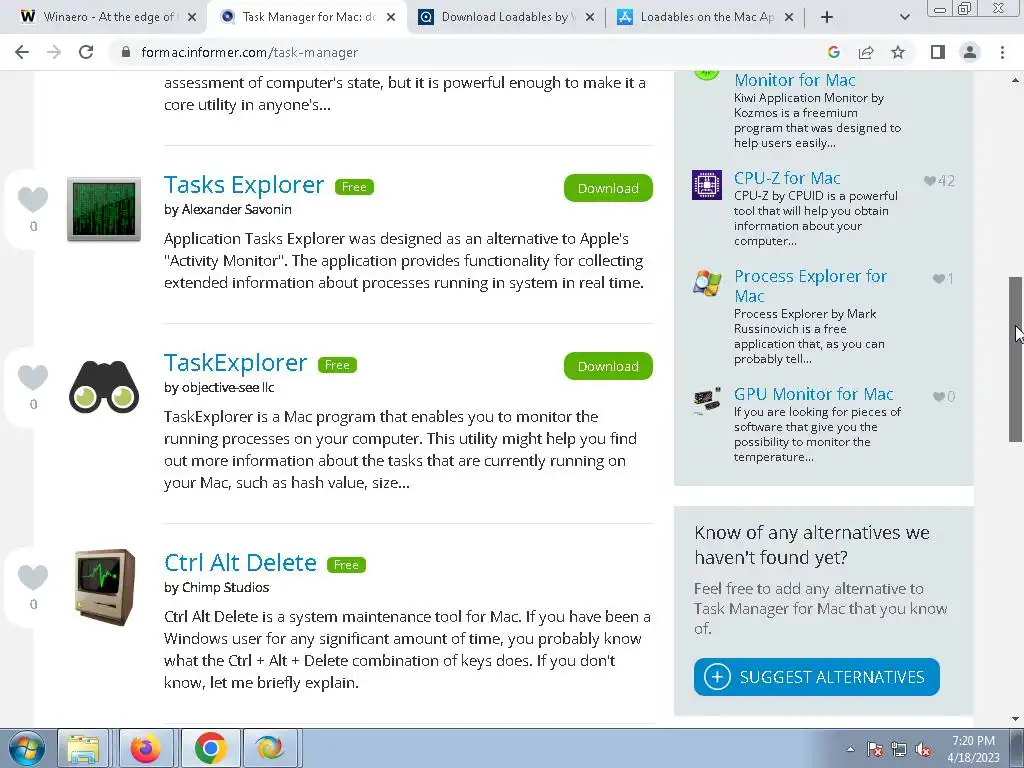Image resolution: width=1024 pixels, height=768 pixels.
Task: Like GPU Monitor for Mac heart counter
Action: coord(944,396)
